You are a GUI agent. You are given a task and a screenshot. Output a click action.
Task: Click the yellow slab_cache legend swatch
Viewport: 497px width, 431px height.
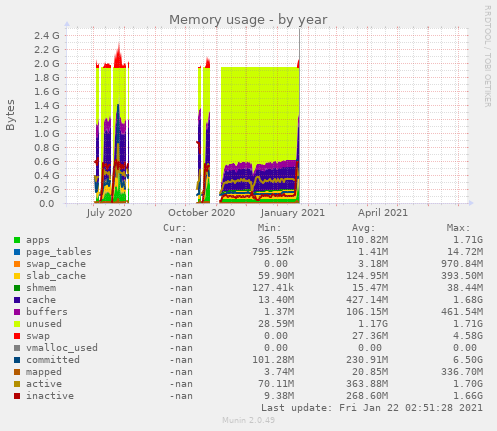pos(17,276)
